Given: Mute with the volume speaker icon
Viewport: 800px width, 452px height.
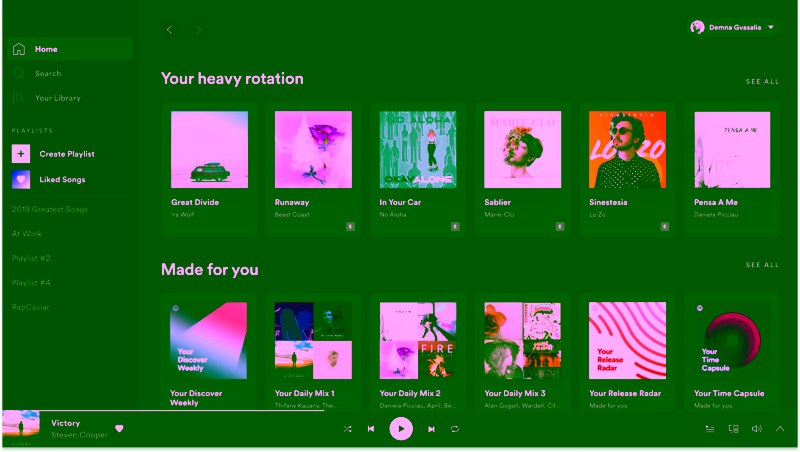Looking at the screenshot, I should 757,429.
